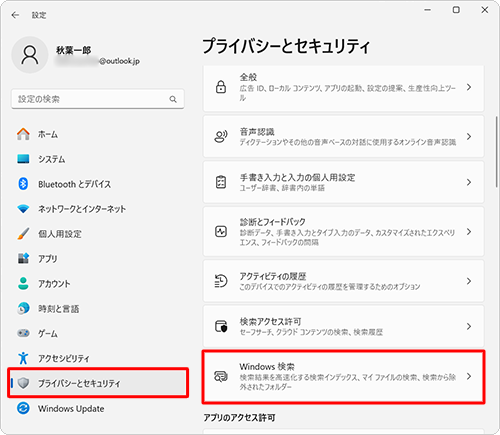The height and width of the screenshot is (435, 500).
Task: Click the 時刻と言語 globe clock icon
Action: tap(23, 308)
